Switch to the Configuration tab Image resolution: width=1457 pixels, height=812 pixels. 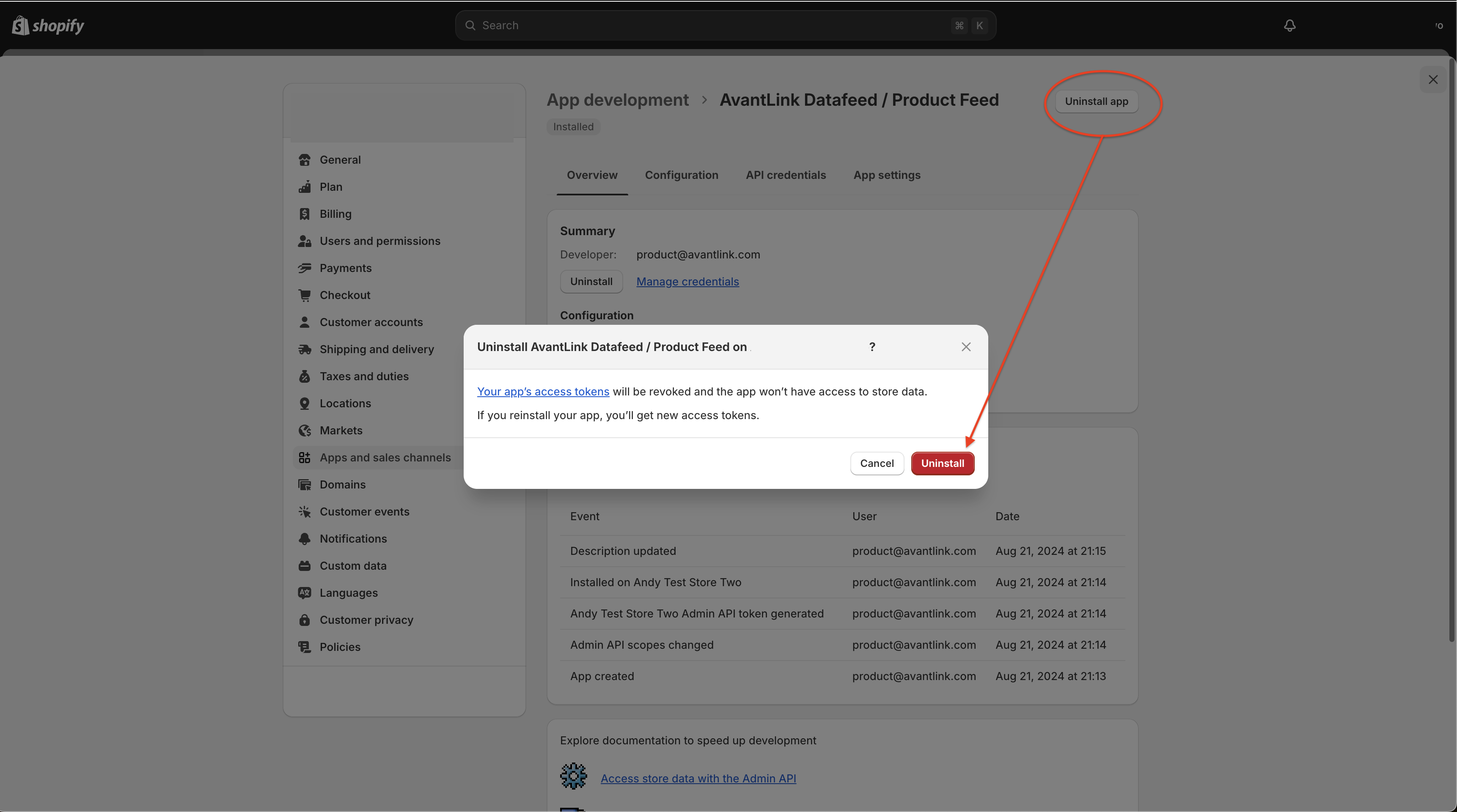click(681, 175)
